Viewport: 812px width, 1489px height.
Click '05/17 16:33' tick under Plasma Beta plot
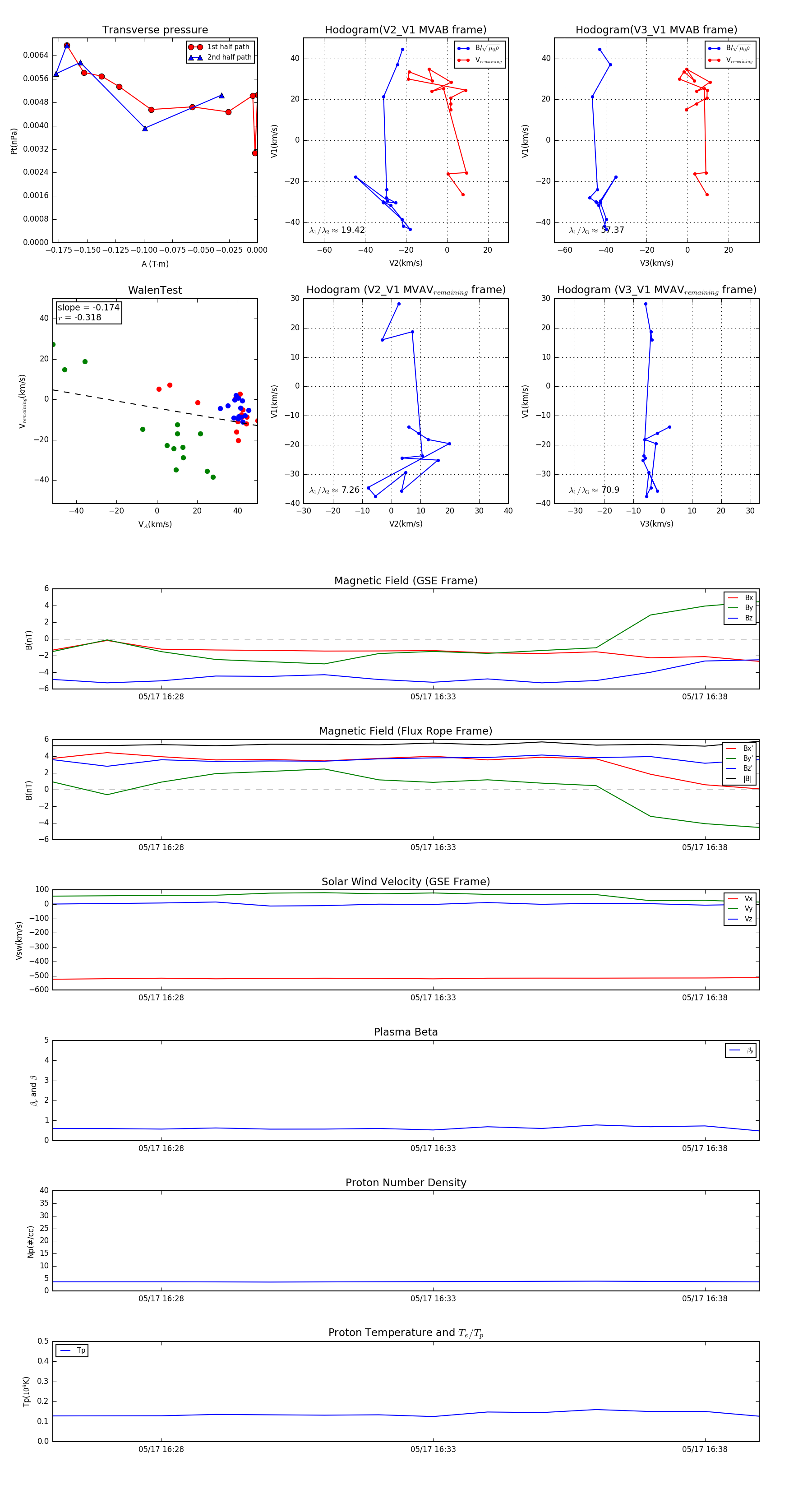pos(433,1148)
